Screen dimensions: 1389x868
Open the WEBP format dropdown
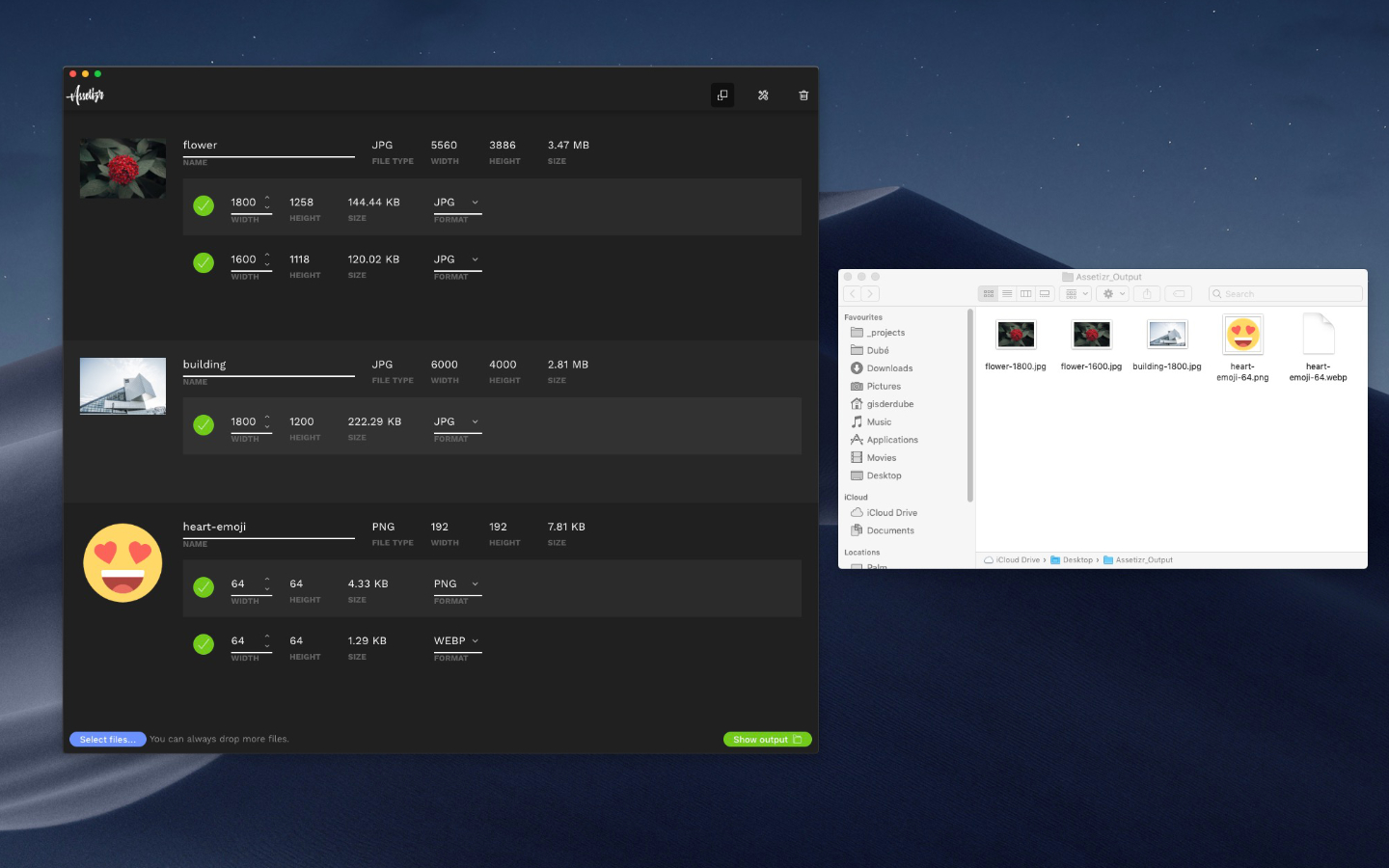pos(457,641)
